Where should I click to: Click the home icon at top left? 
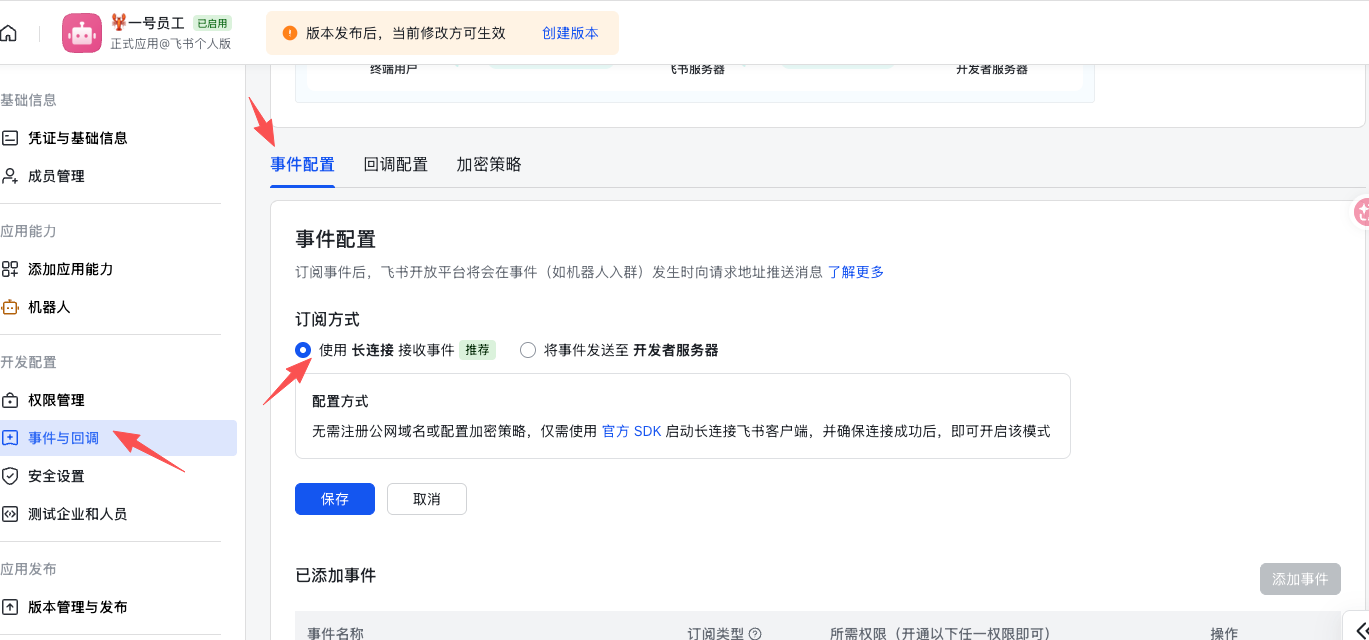(8, 32)
